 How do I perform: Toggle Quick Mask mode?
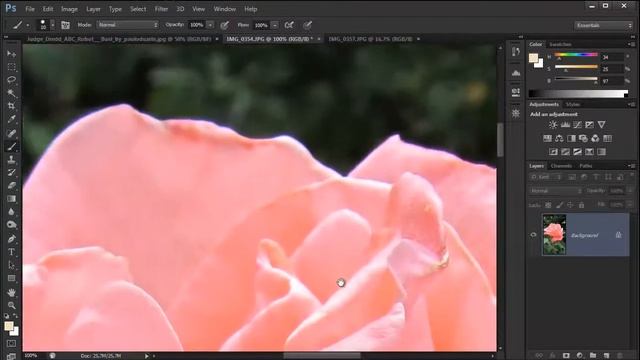(11, 343)
